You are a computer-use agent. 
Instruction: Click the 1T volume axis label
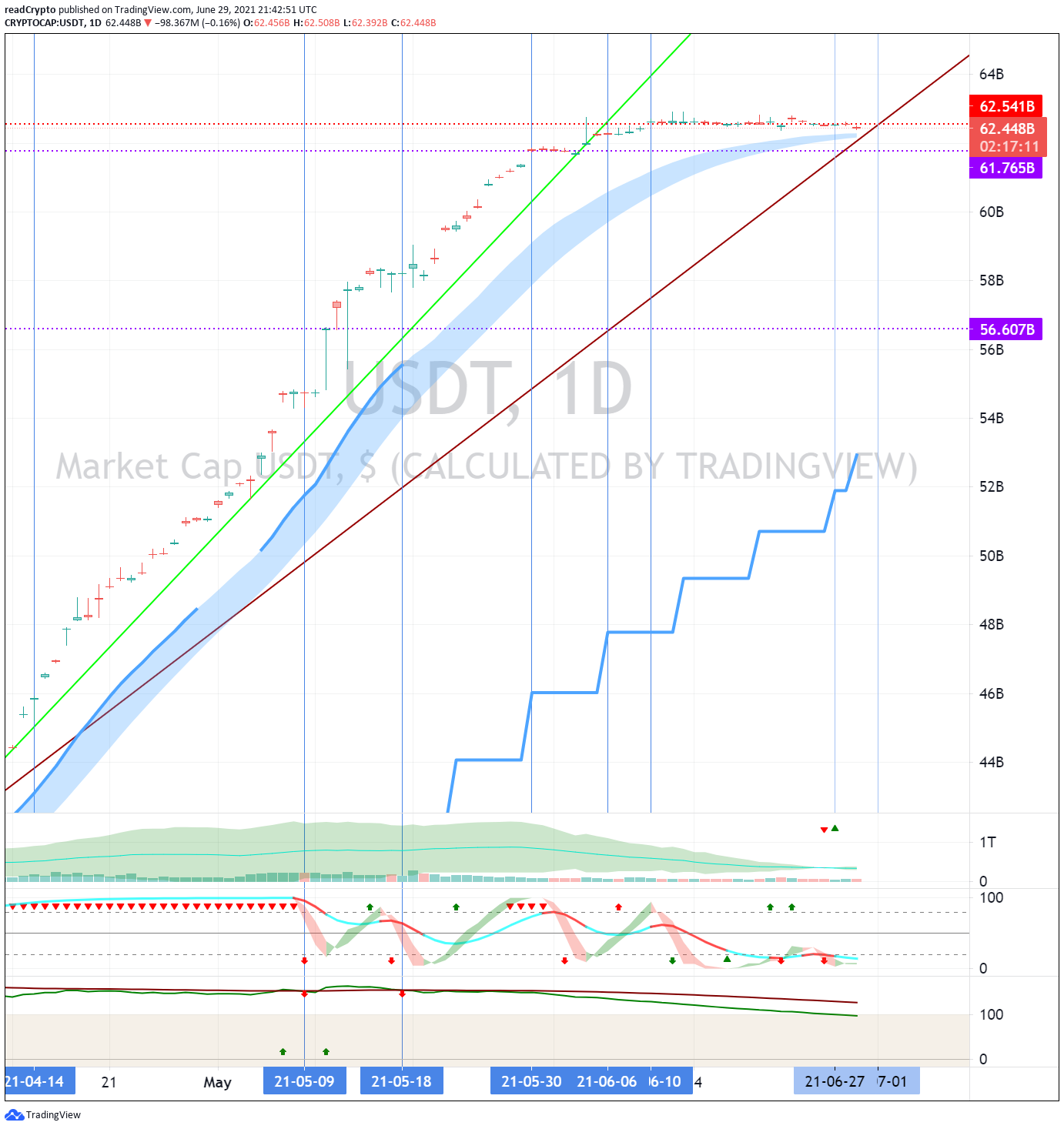tap(987, 842)
